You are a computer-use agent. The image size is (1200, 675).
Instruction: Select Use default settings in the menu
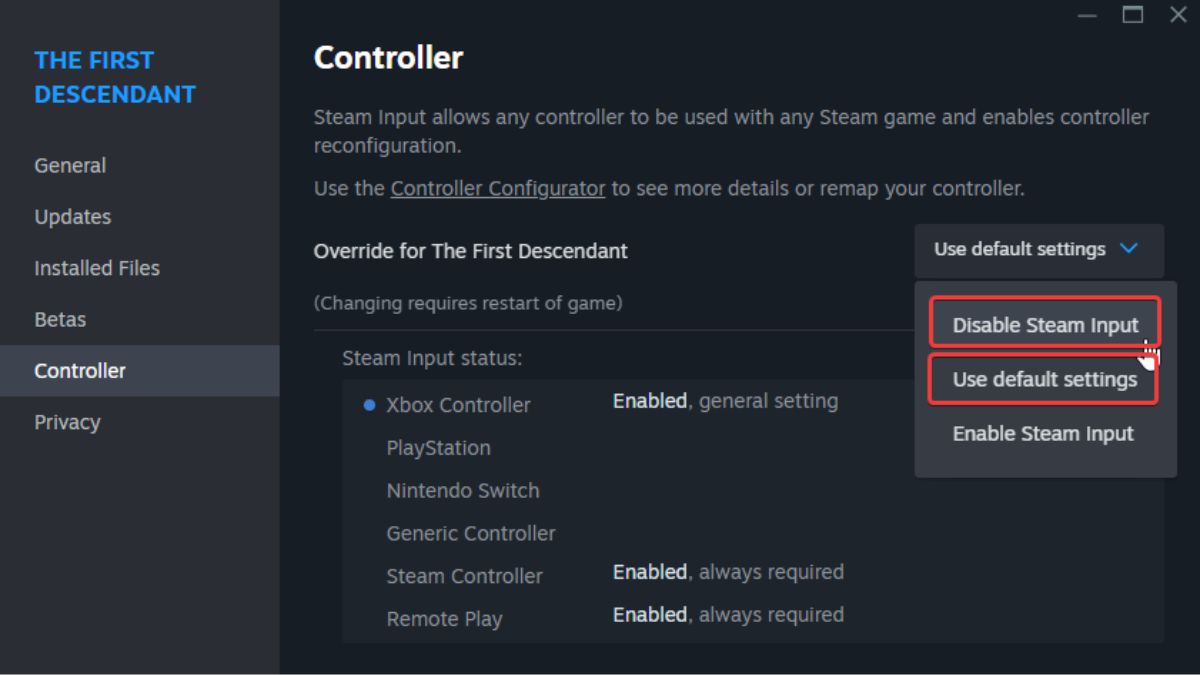click(1042, 379)
